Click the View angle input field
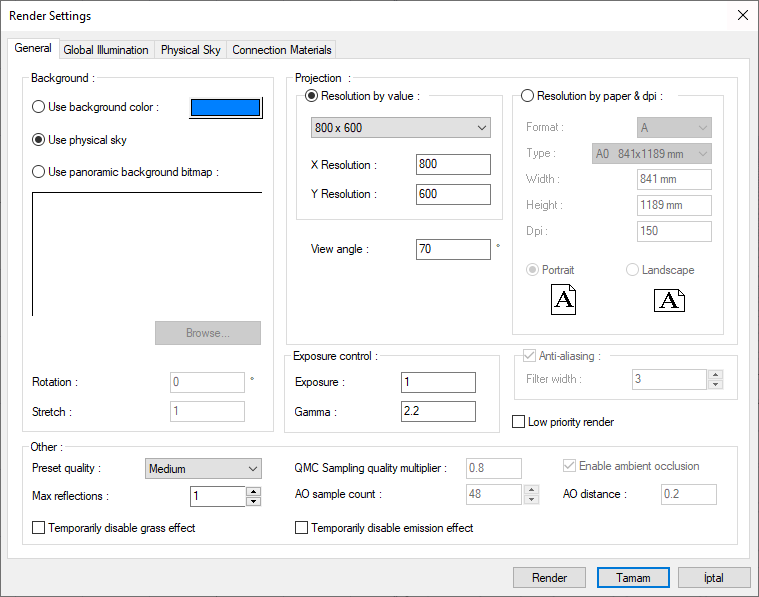This screenshot has height=597, width=759. (452, 249)
